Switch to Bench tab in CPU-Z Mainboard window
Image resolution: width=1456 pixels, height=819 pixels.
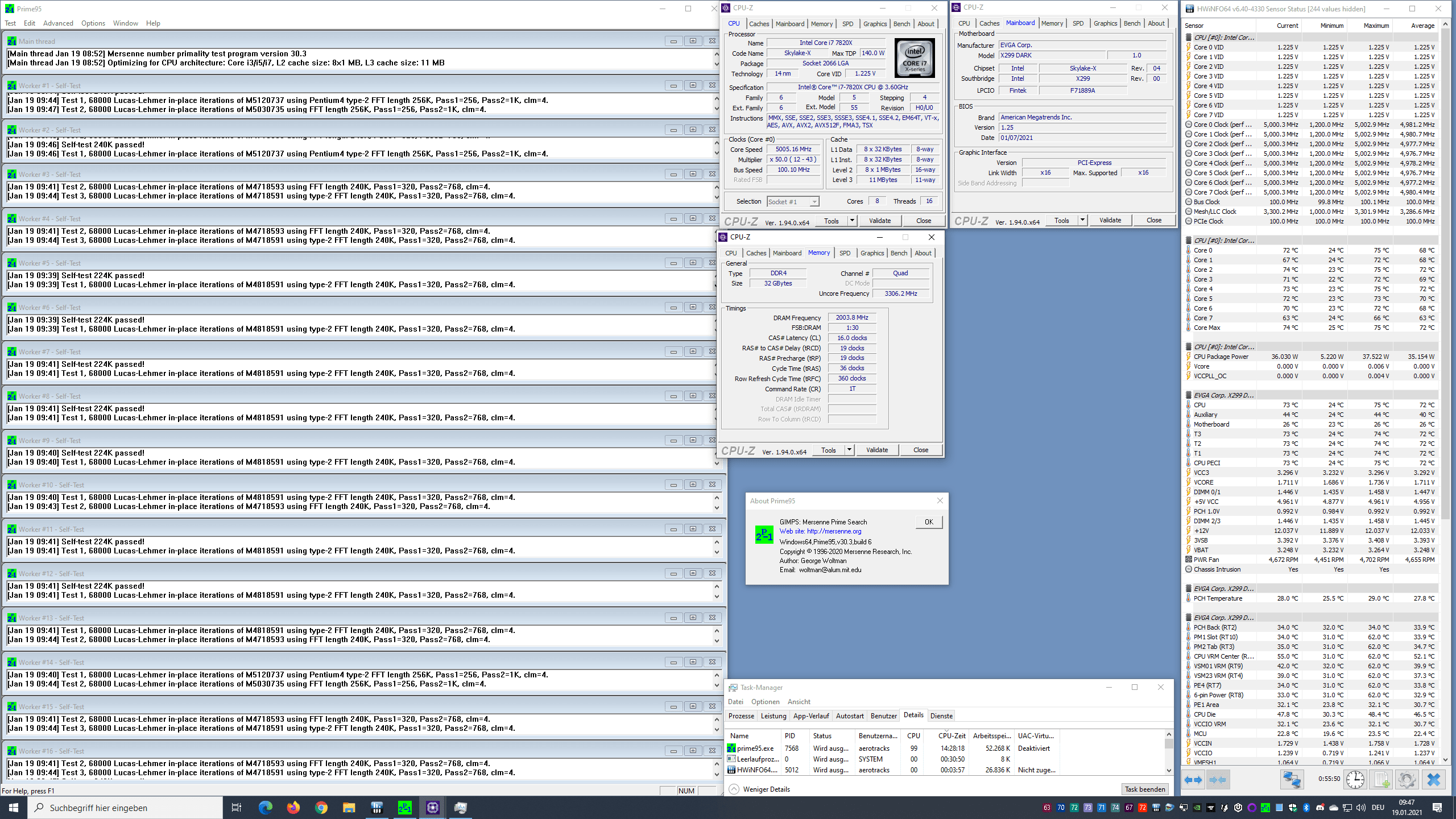[x=1132, y=23]
